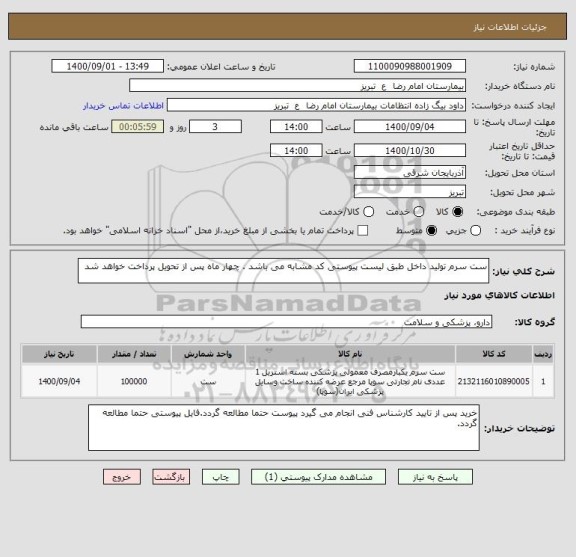This screenshot has width=576, height=557.
Task: Click the response deadline time 14:00 field
Action: tap(296, 127)
